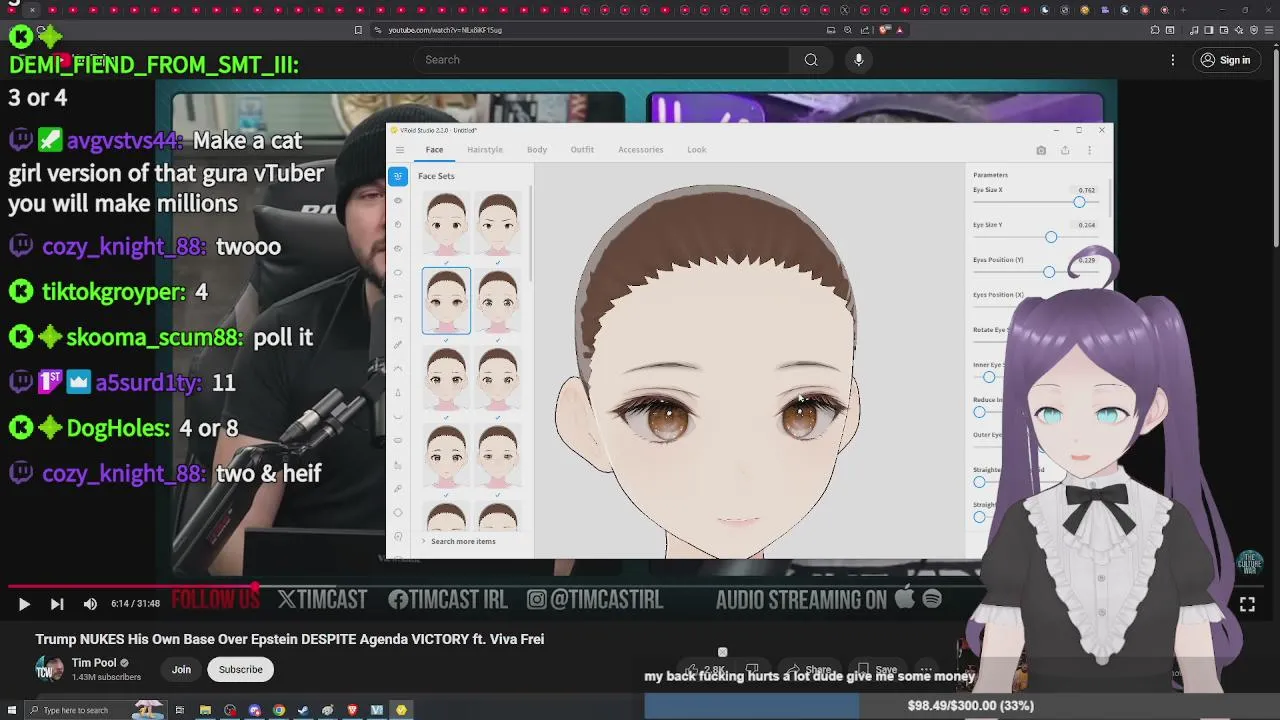Click the YouTube search magnifier button
1280x720 pixels.
[811, 60]
